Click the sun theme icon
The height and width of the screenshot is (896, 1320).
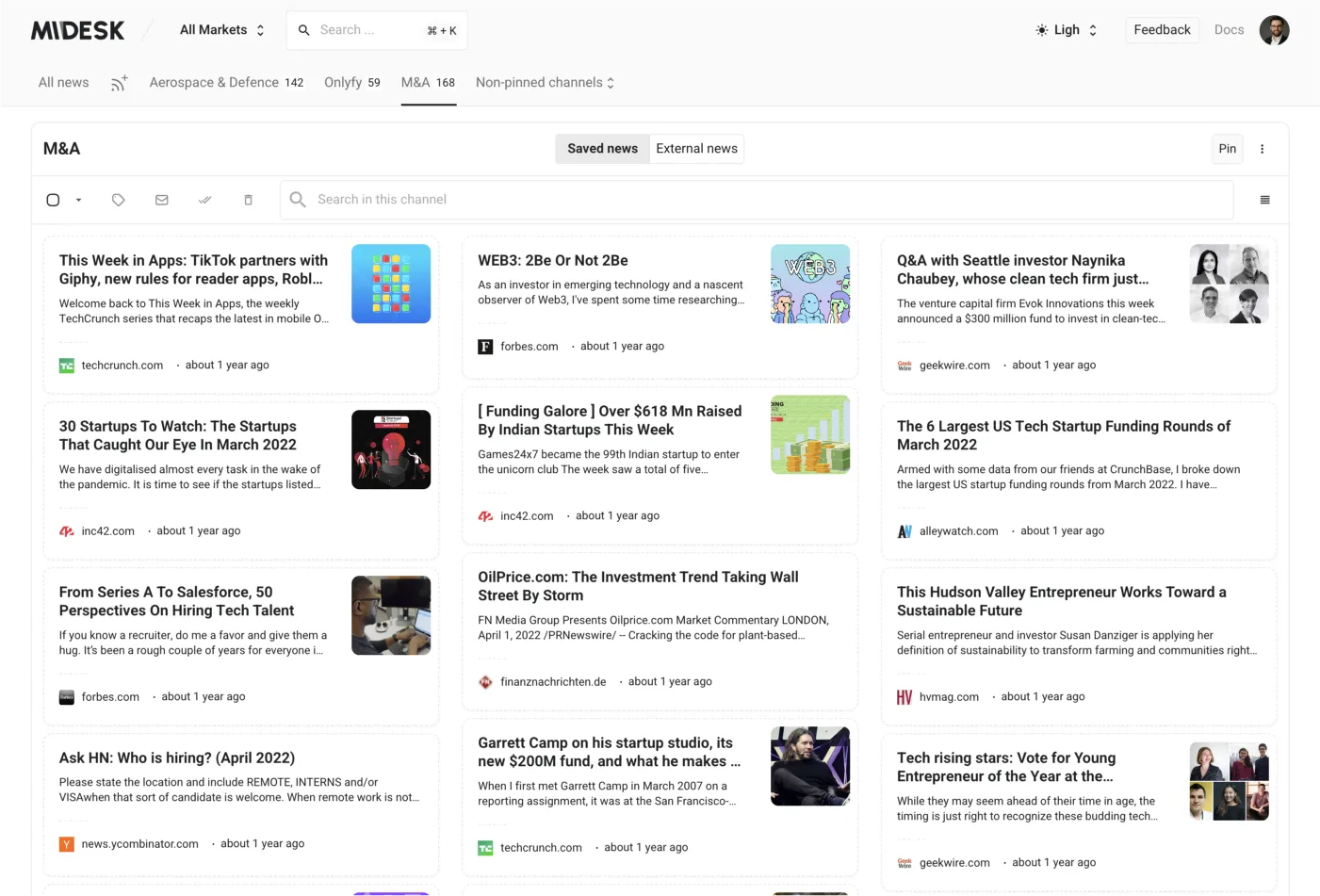tap(1041, 30)
